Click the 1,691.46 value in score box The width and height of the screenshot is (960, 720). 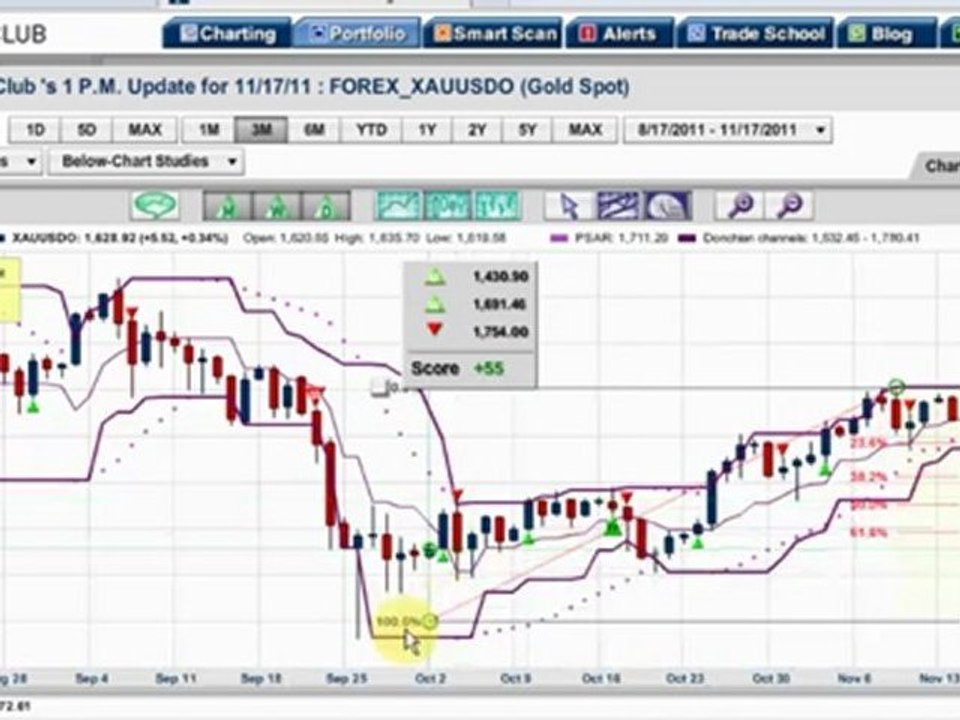click(x=500, y=304)
